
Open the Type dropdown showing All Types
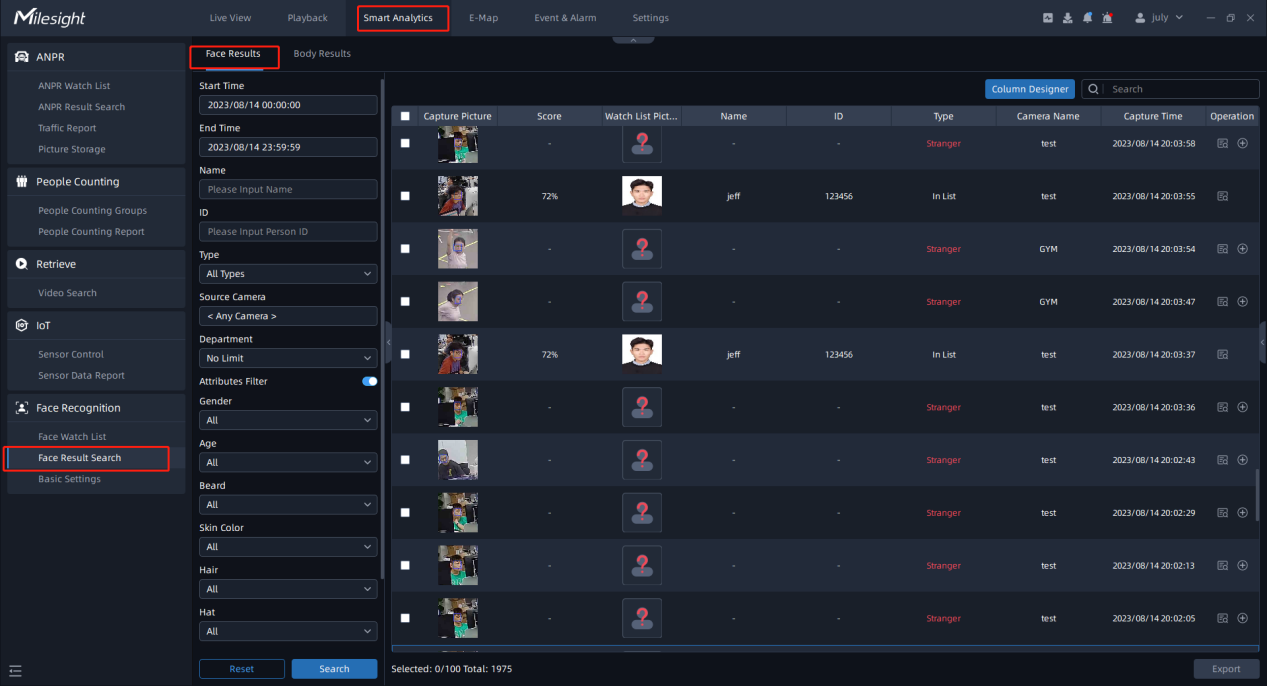coord(288,273)
